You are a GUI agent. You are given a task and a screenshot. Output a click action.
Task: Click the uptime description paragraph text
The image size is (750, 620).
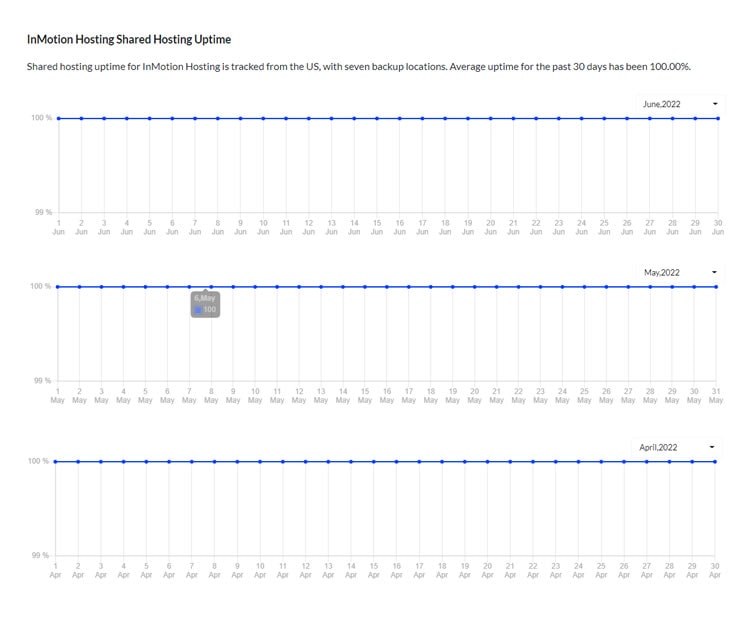pos(359,66)
